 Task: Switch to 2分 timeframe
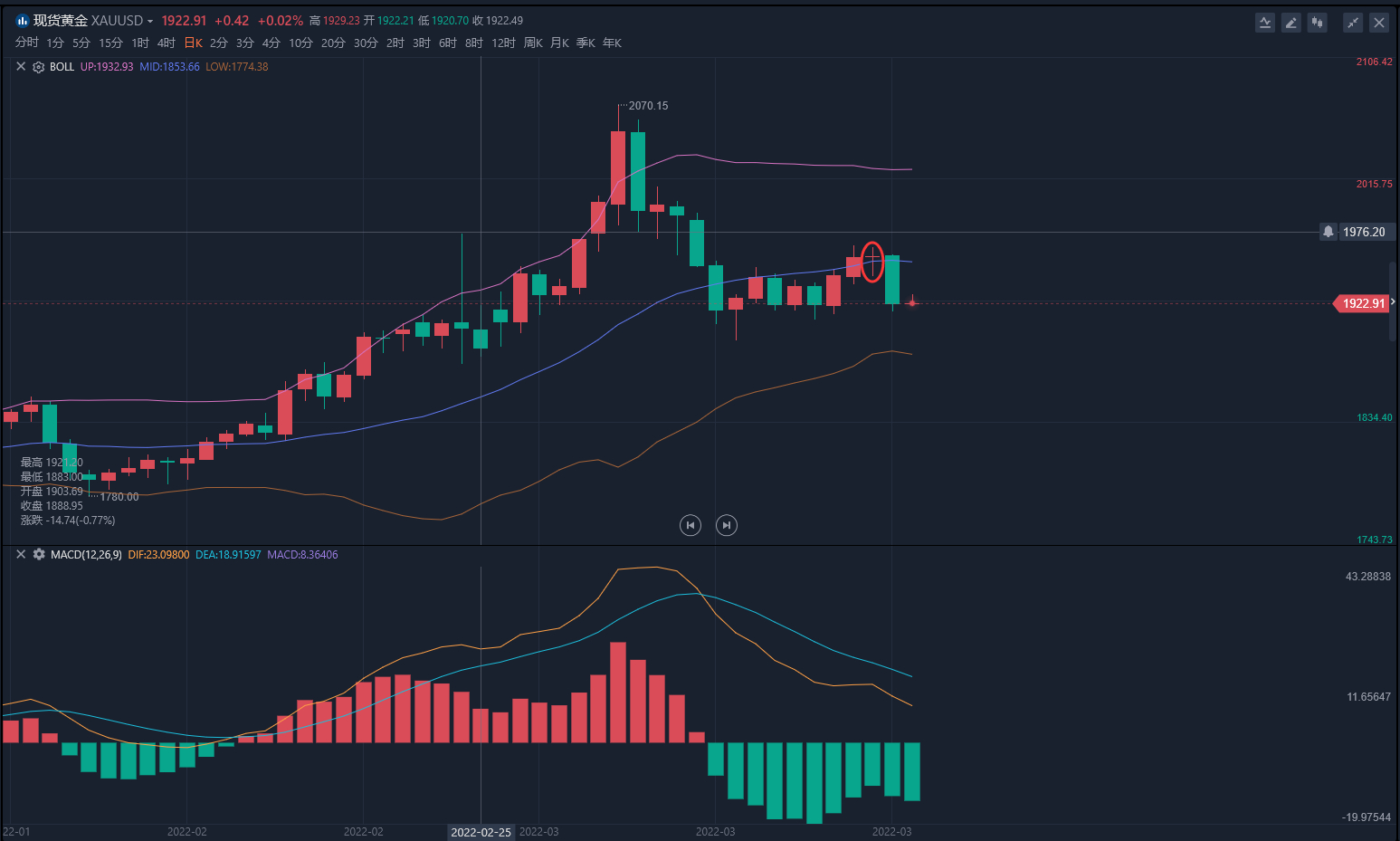coord(219,43)
